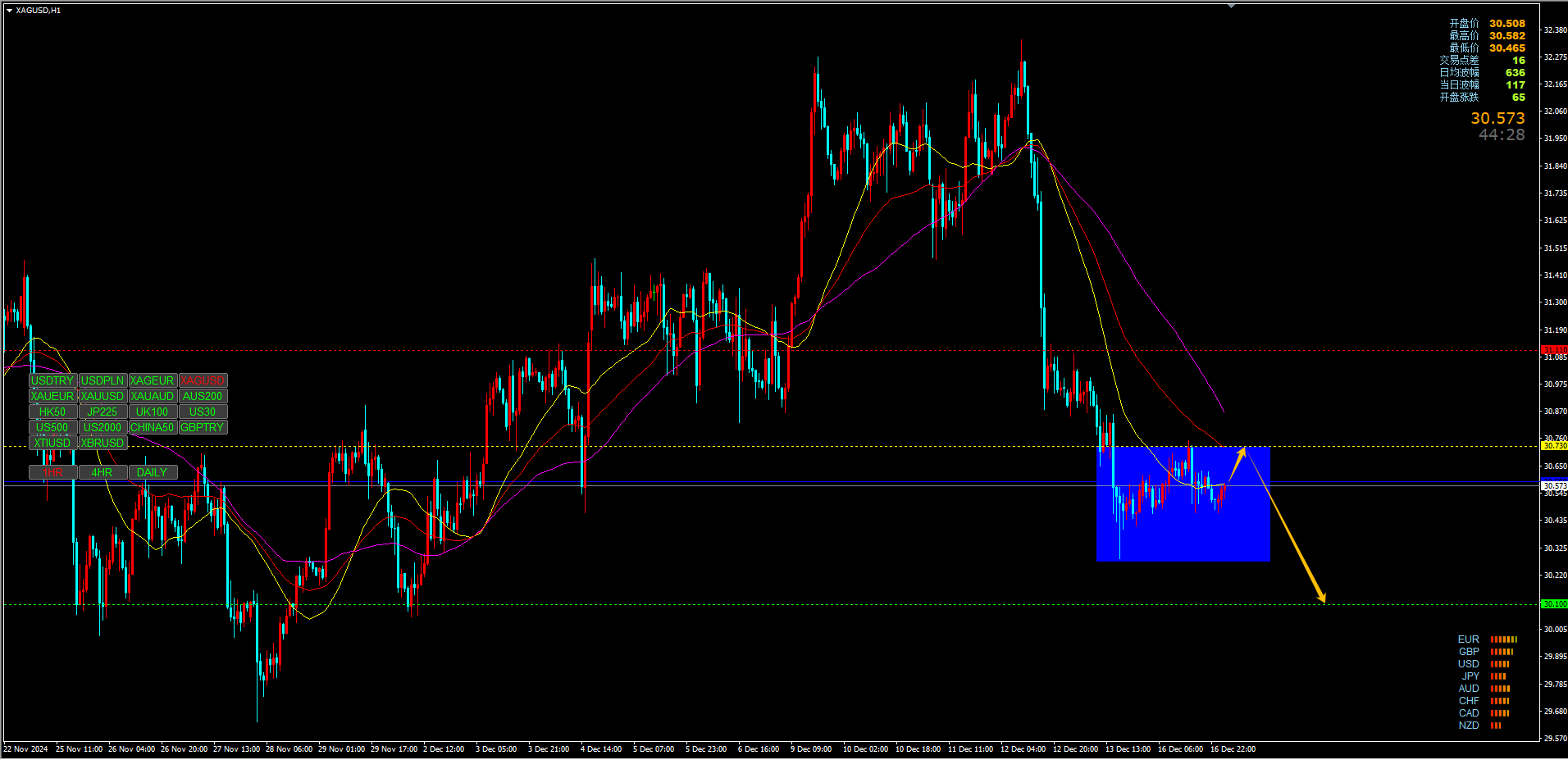Click the AUD strength meter row
The image size is (1568, 760).
[x=1484, y=689]
